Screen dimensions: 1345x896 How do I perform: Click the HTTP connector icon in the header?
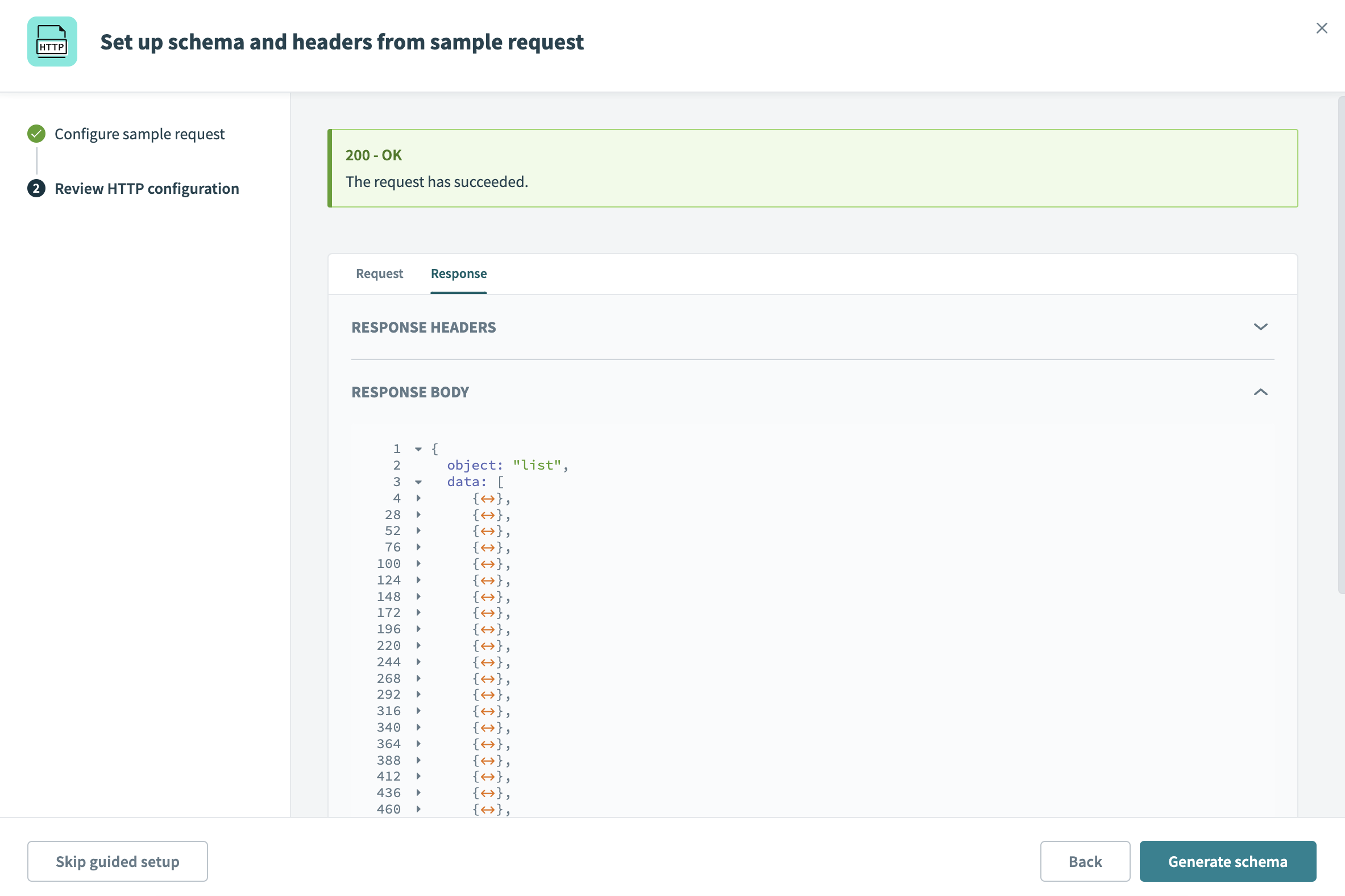pyautogui.click(x=52, y=42)
